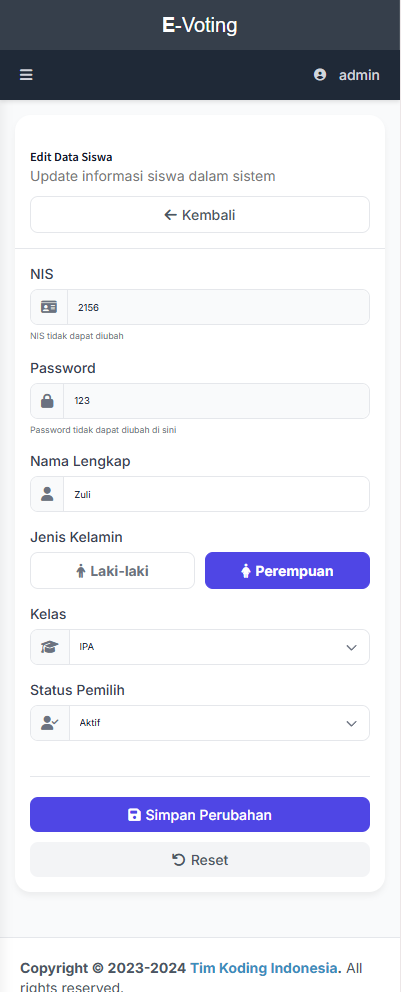
Task: Click the graduation cap icon beside Kelas
Action: pyautogui.click(x=49, y=647)
